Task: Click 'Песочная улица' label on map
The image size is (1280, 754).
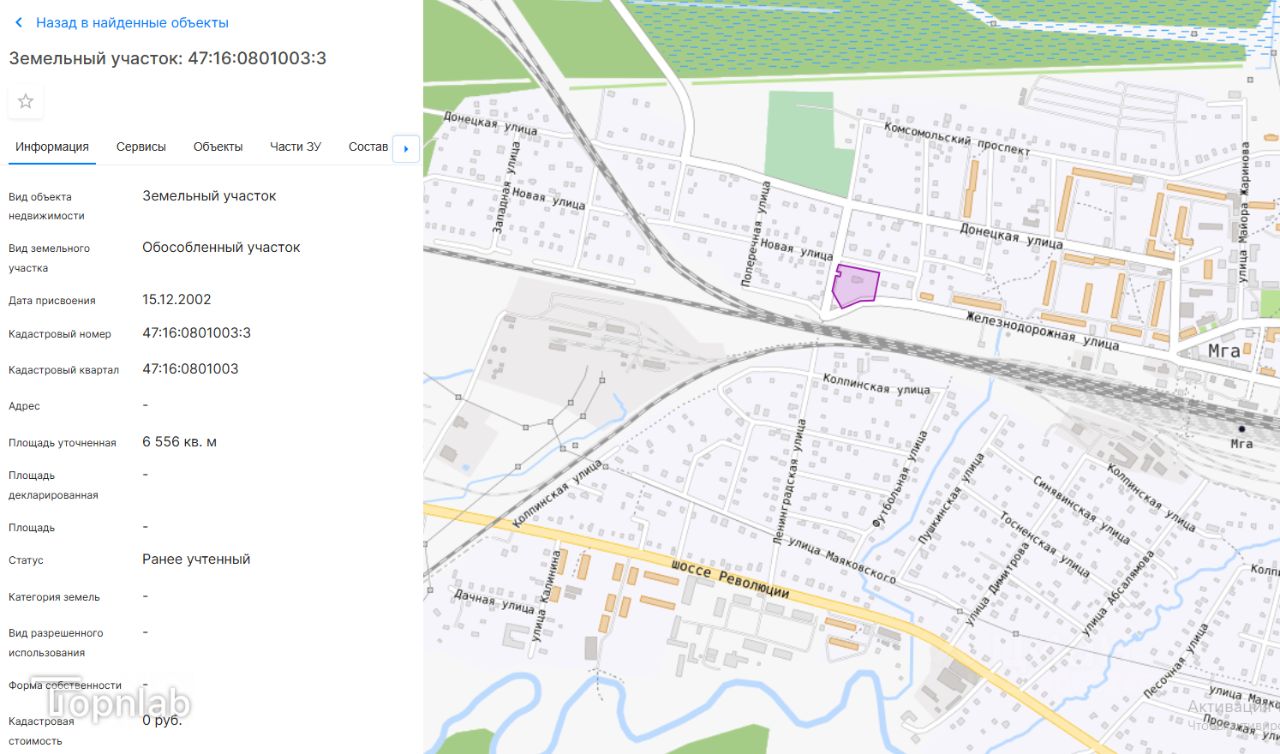Action: [1178, 659]
